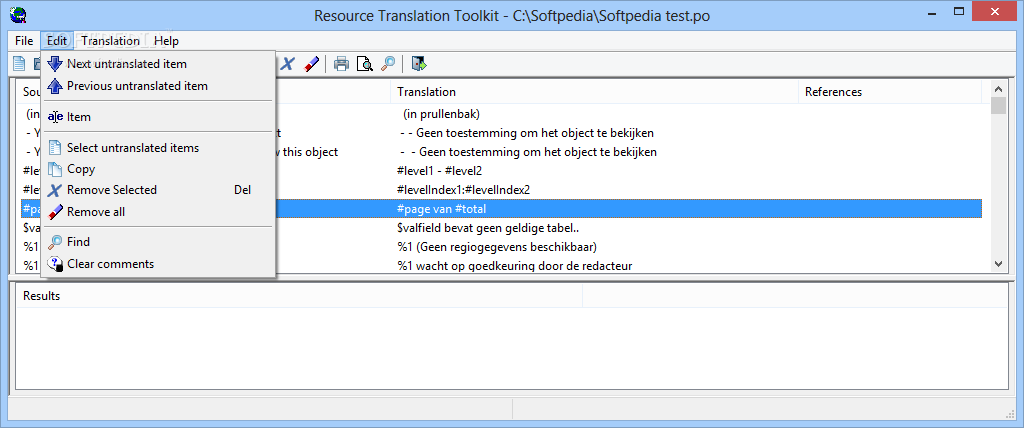The height and width of the screenshot is (428, 1024).
Task: Click the Item edit-text icon in menu
Action: (x=56, y=117)
